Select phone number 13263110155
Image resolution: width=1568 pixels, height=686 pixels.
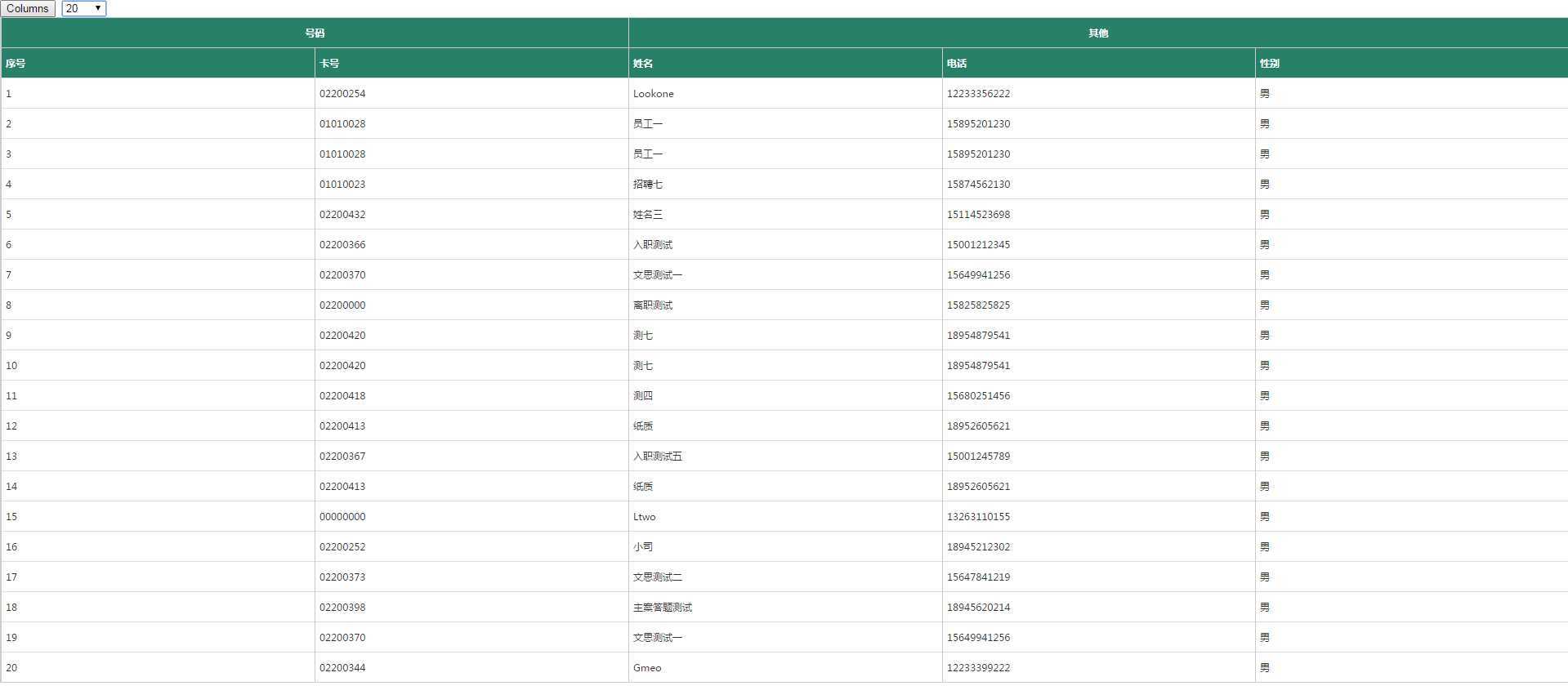coord(978,517)
